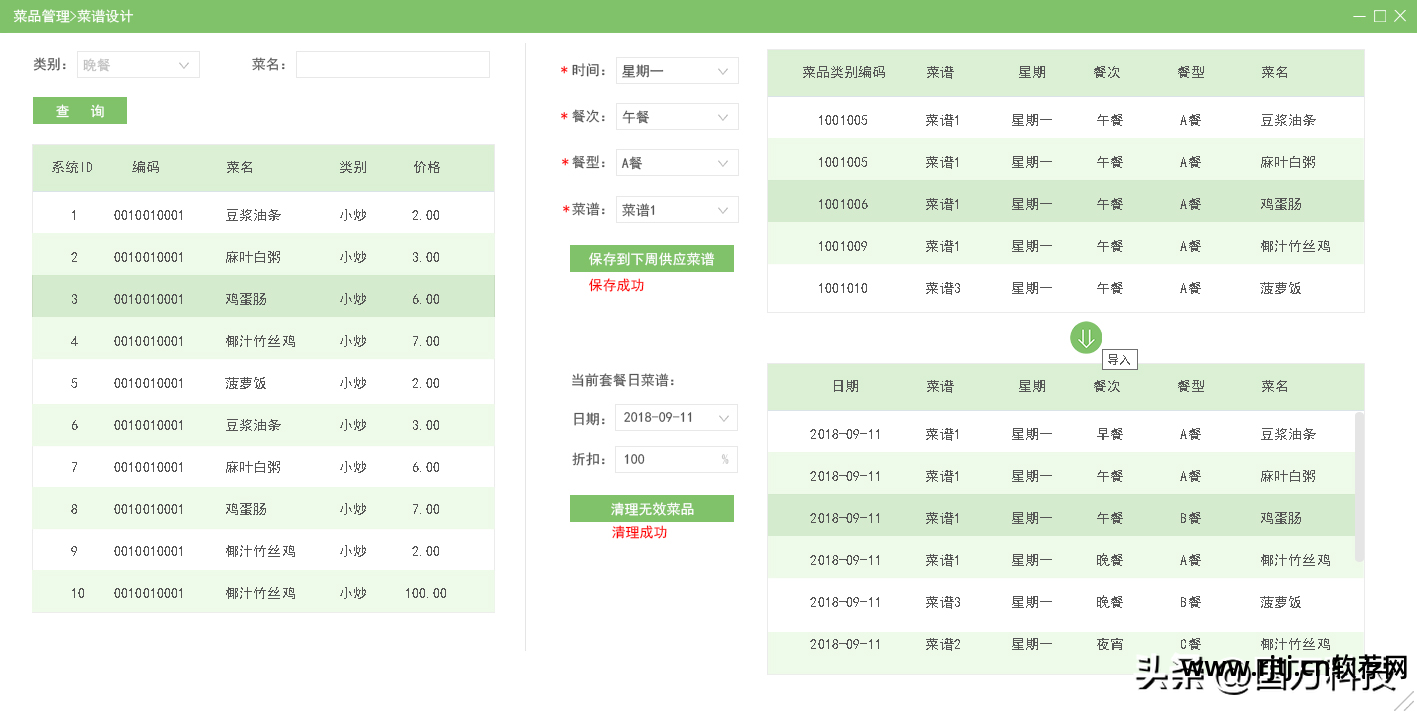Click the maximize window icon
Screen dimensions: 1417x713
(x=1380, y=16)
